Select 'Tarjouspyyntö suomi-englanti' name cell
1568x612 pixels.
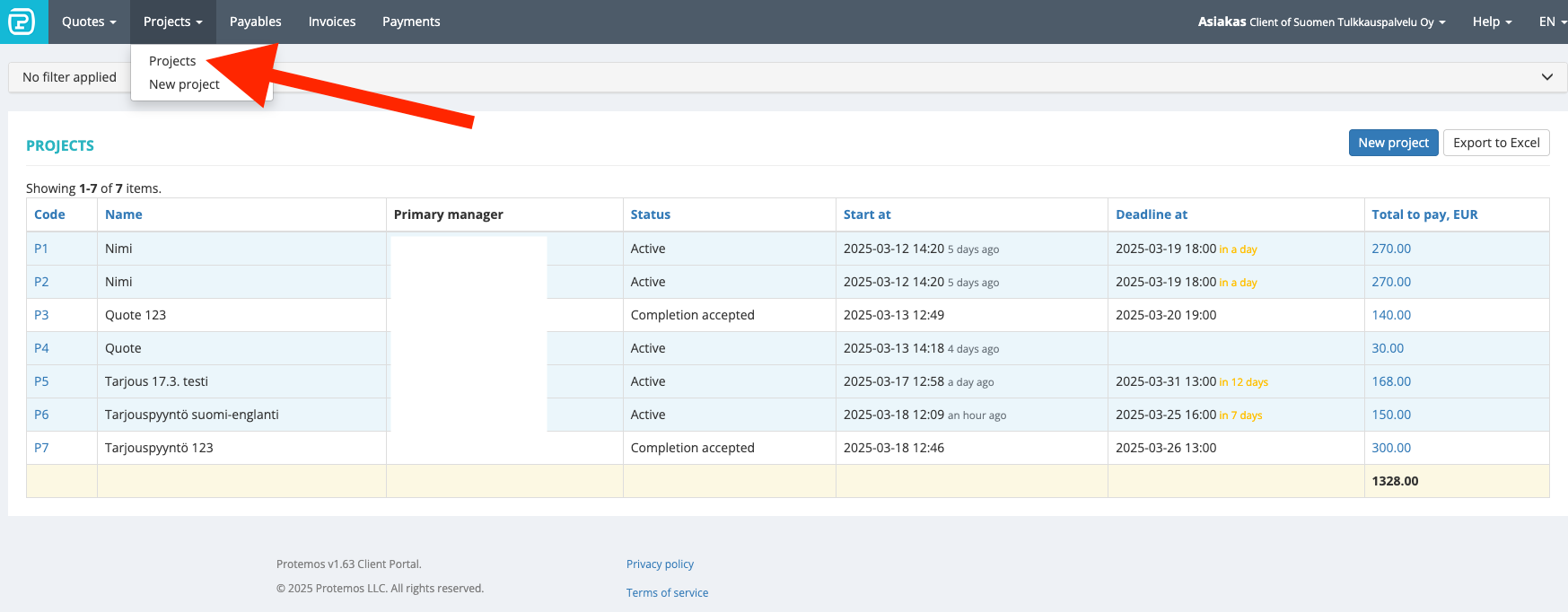click(241, 415)
